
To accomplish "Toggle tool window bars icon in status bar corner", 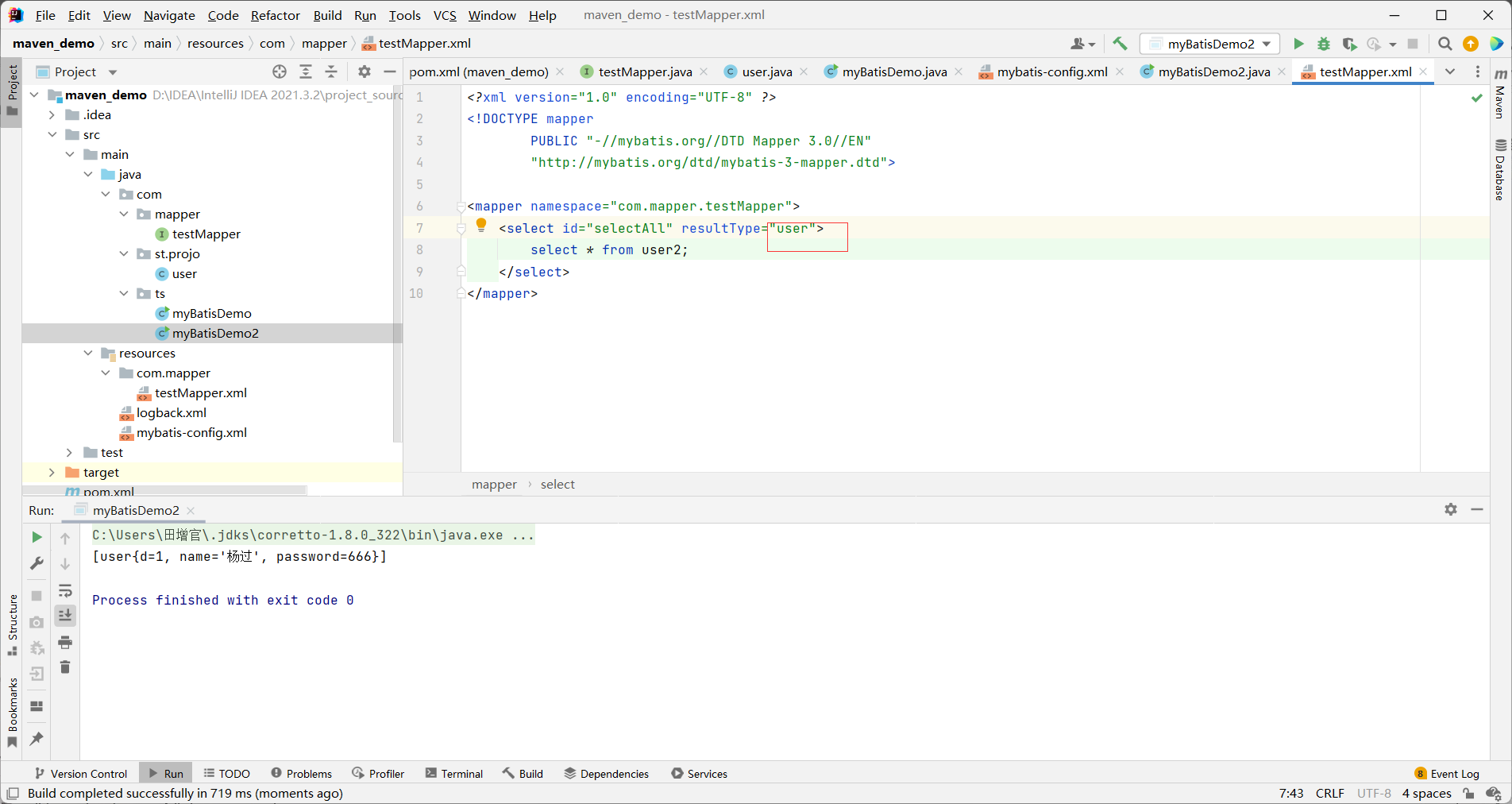I will point(13,793).
